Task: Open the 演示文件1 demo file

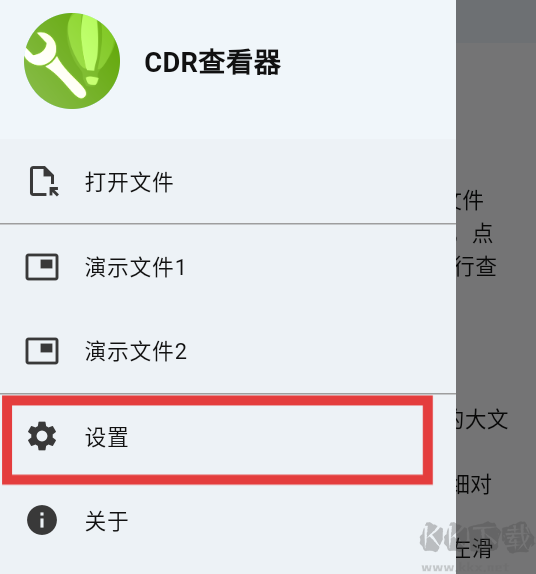Action: pyautogui.click(x=228, y=267)
